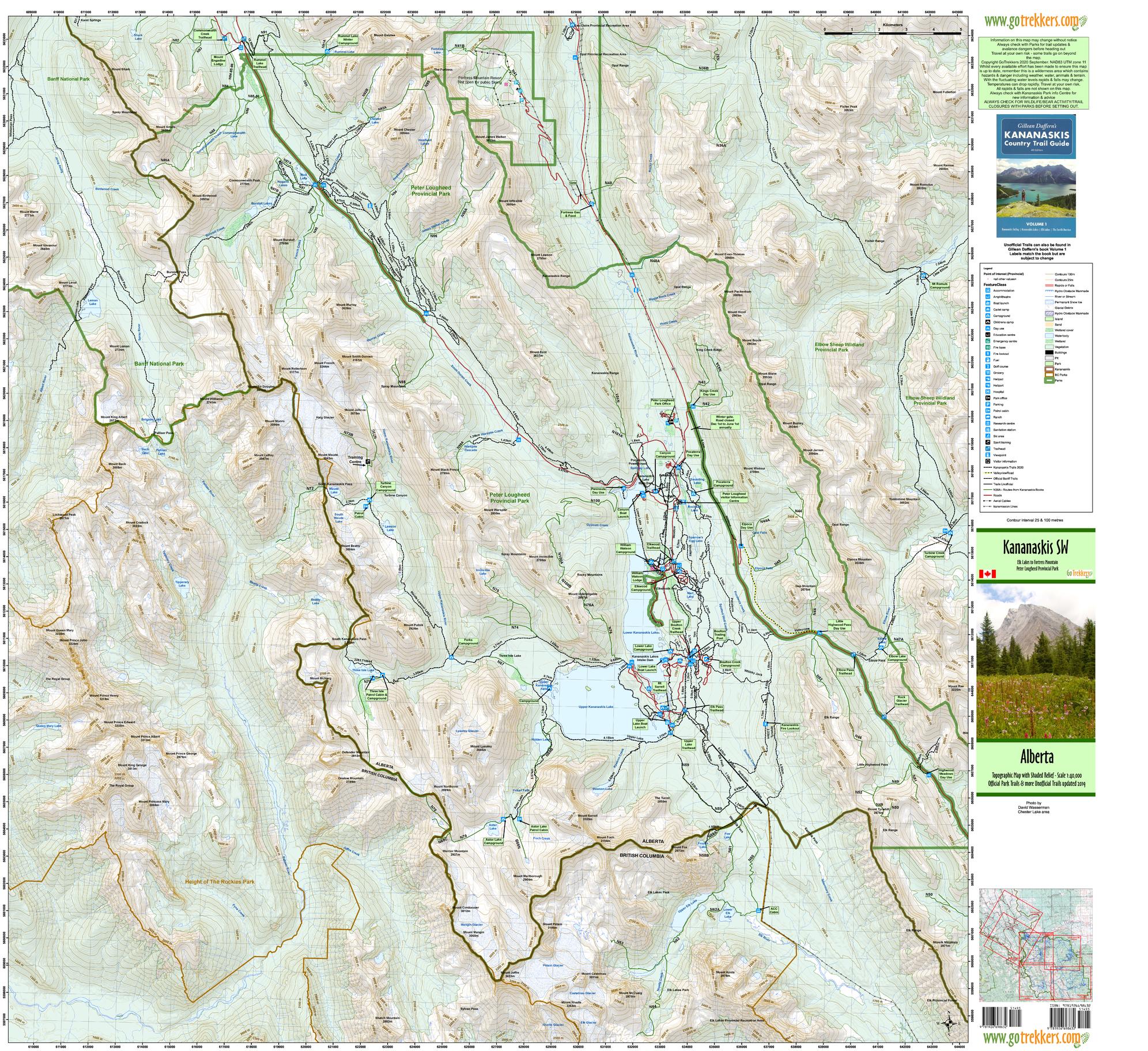Viewport: 1148px width, 1051px height.
Task: Click the Fire lookout legend icon
Action: click(x=988, y=354)
